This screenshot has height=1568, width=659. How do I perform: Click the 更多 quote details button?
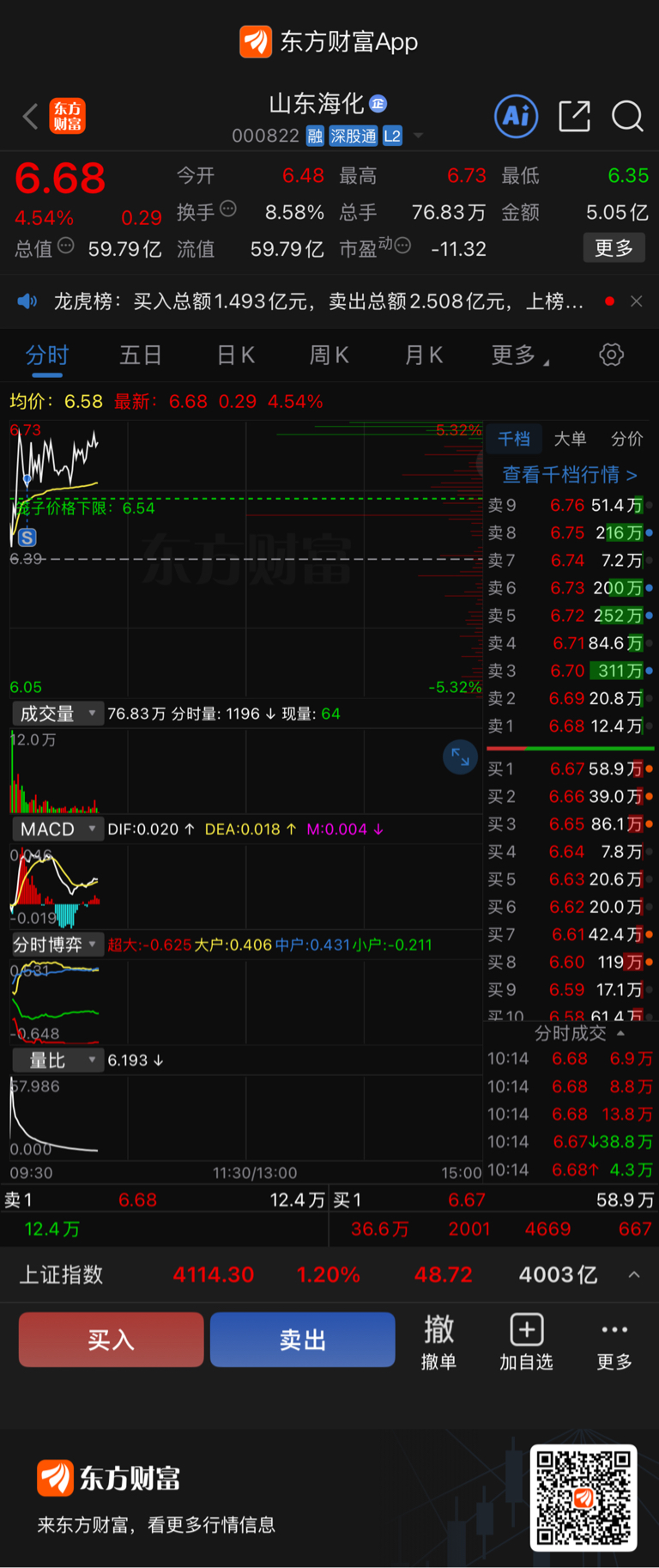[x=614, y=248]
